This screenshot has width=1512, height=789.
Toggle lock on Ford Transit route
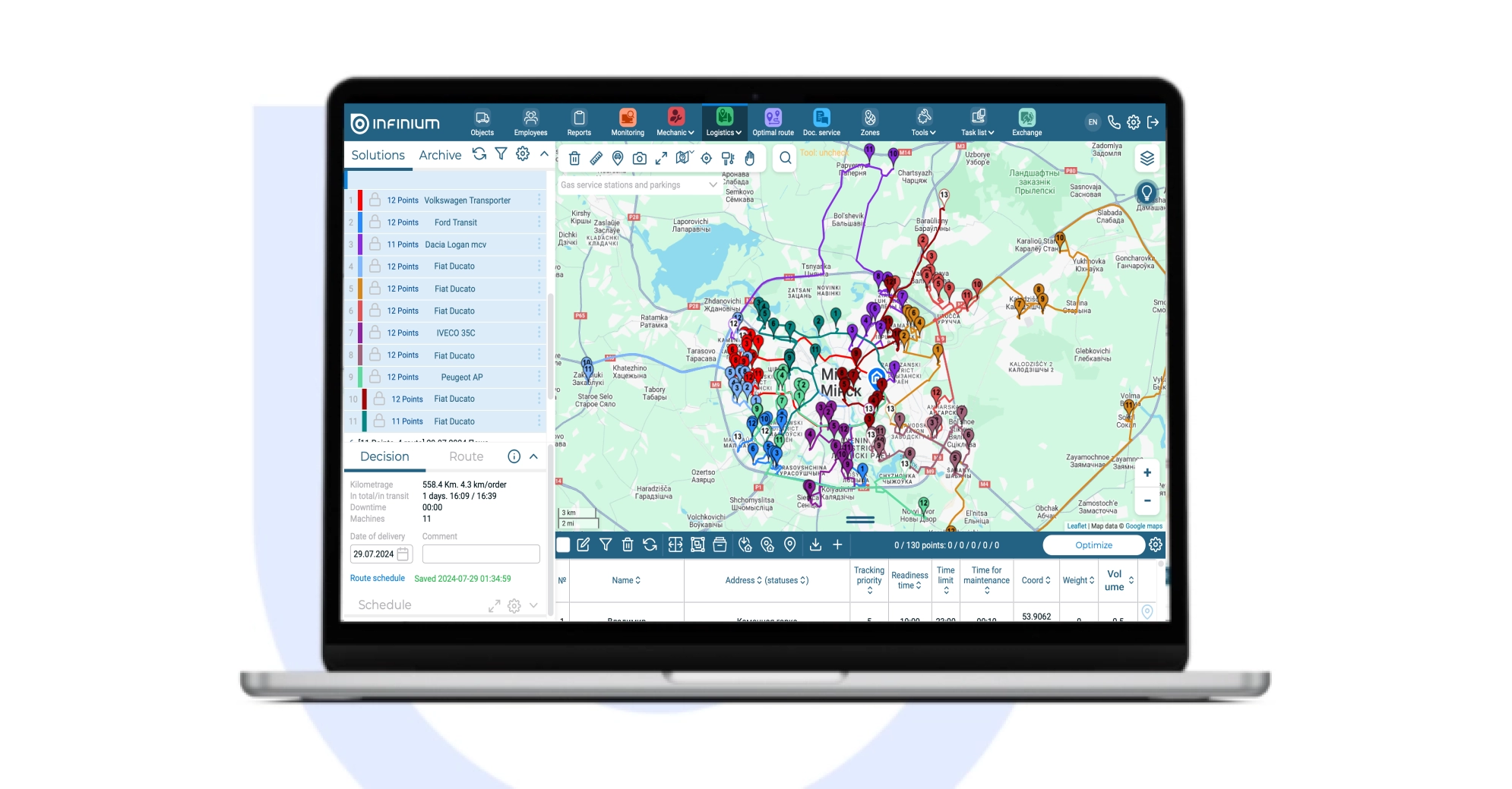click(x=375, y=222)
